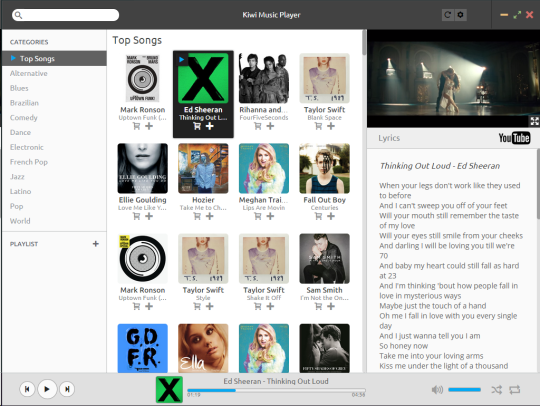This screenshot has width=540, height=406.
Task: Open Electronic category
Action: click(x=54, y=147)
